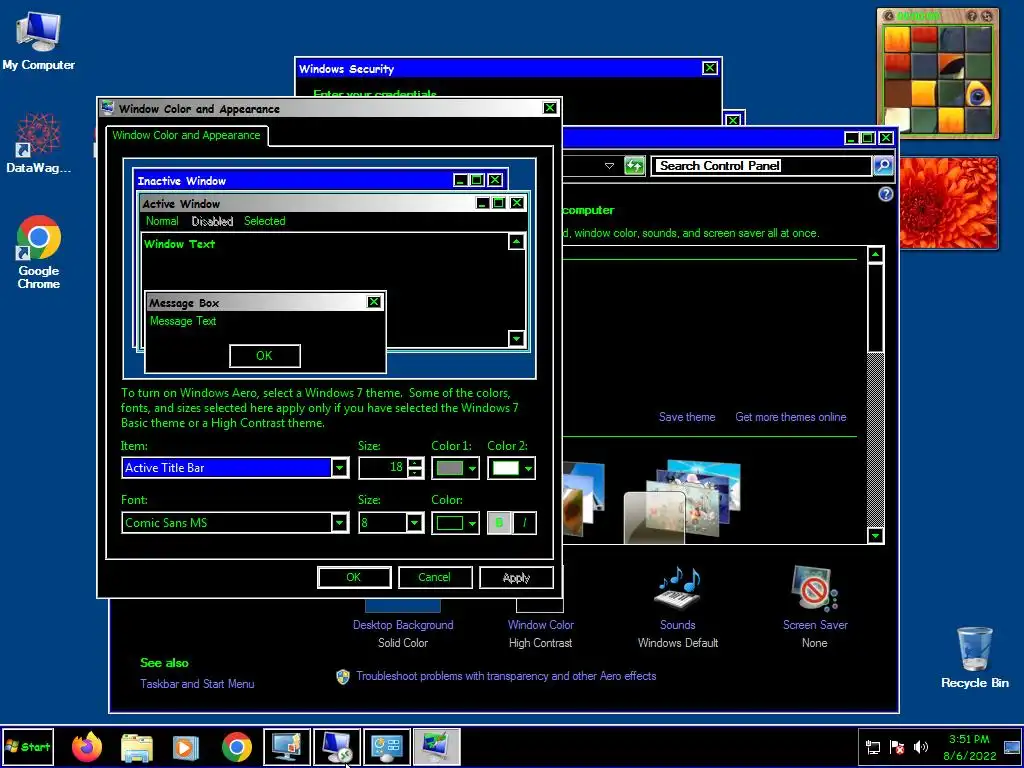This screenshot has height=768, width=1024.
Task: Click the volume speaker tray icon
Action: (x=921, y=746)
